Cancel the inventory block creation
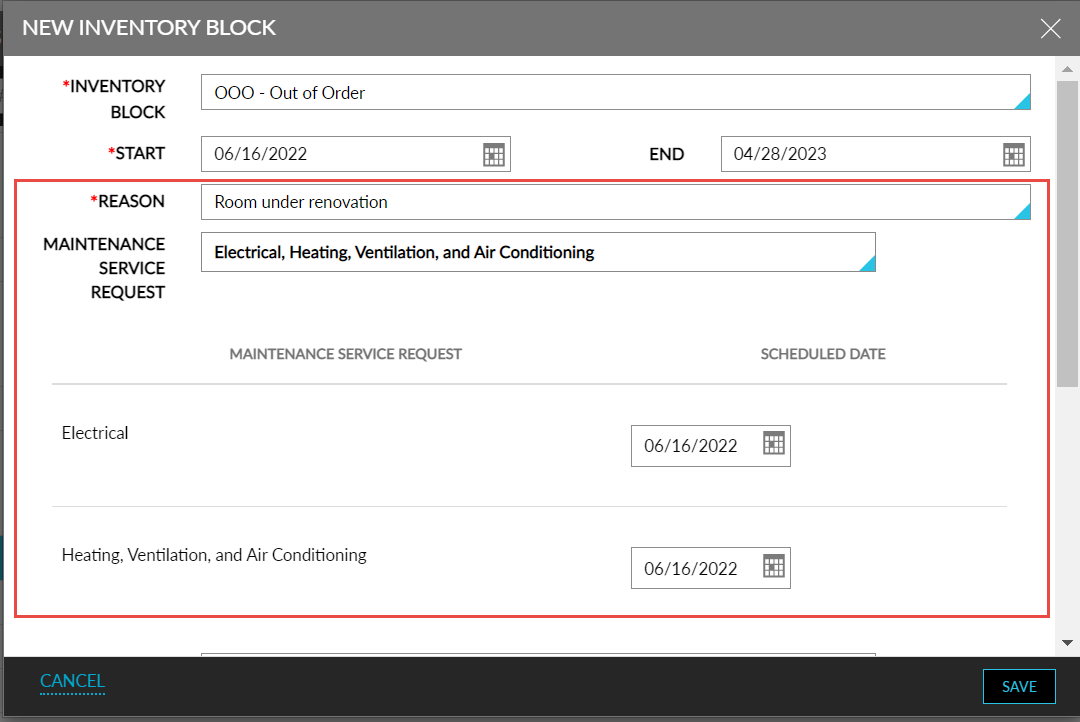This screenshot has width=1080, height=722. click(x=72, y=680)
